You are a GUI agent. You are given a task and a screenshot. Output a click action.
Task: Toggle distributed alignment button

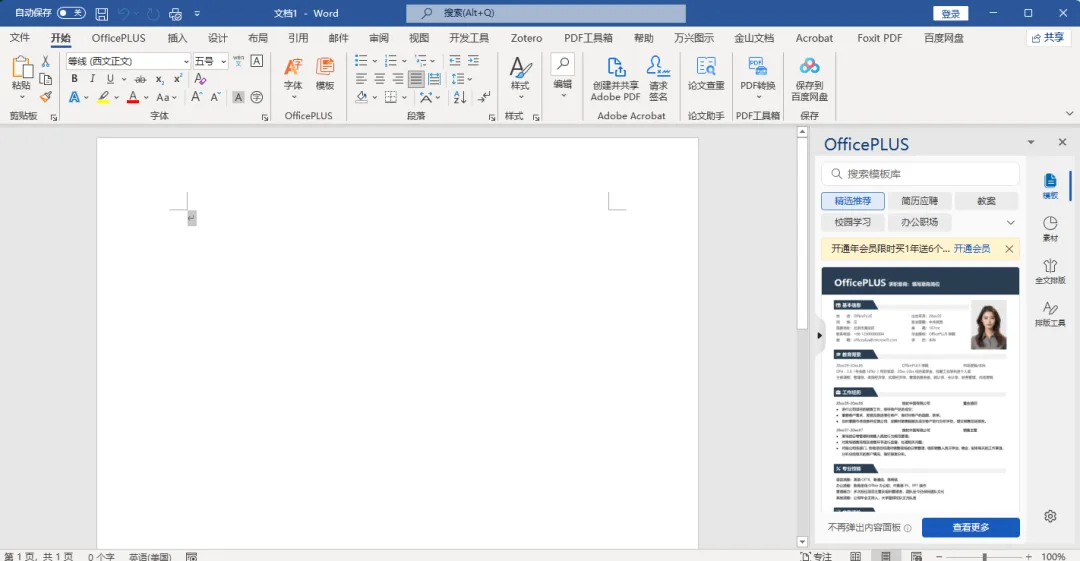point(435,79)
